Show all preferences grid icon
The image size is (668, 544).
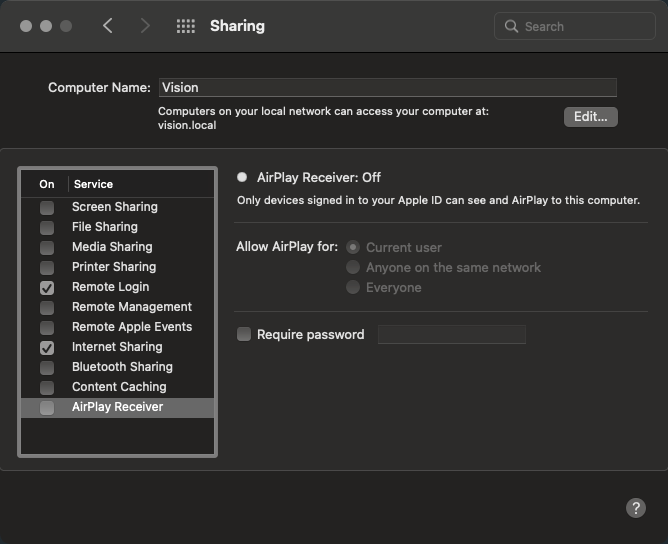point(185,26)
